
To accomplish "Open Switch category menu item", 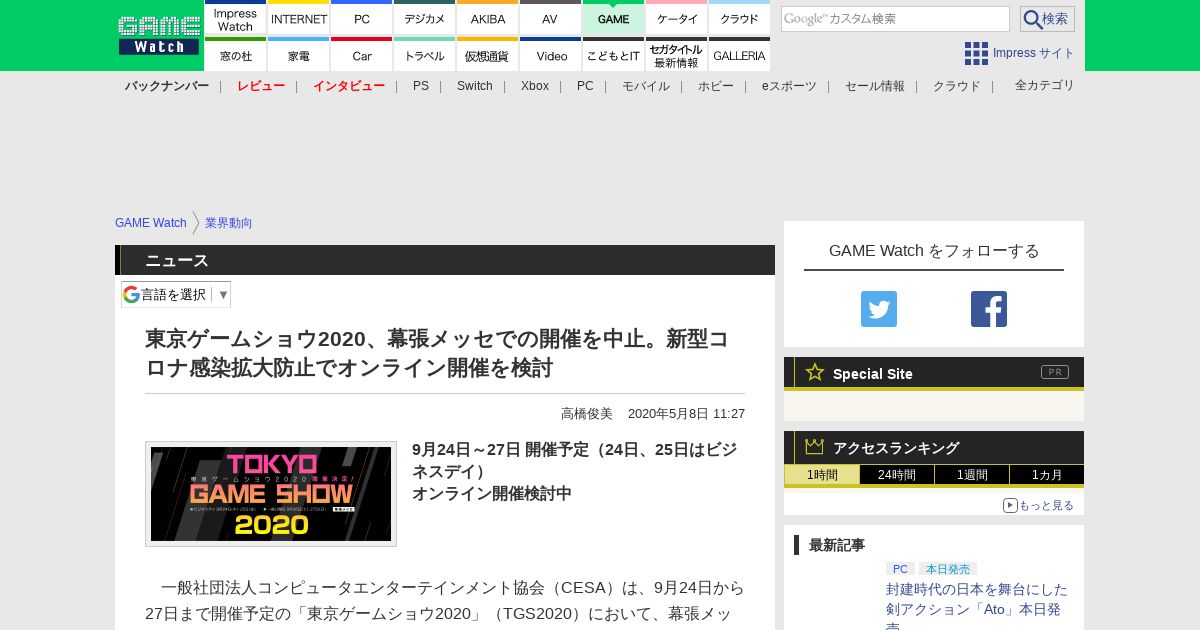I will tap(475, 86).
